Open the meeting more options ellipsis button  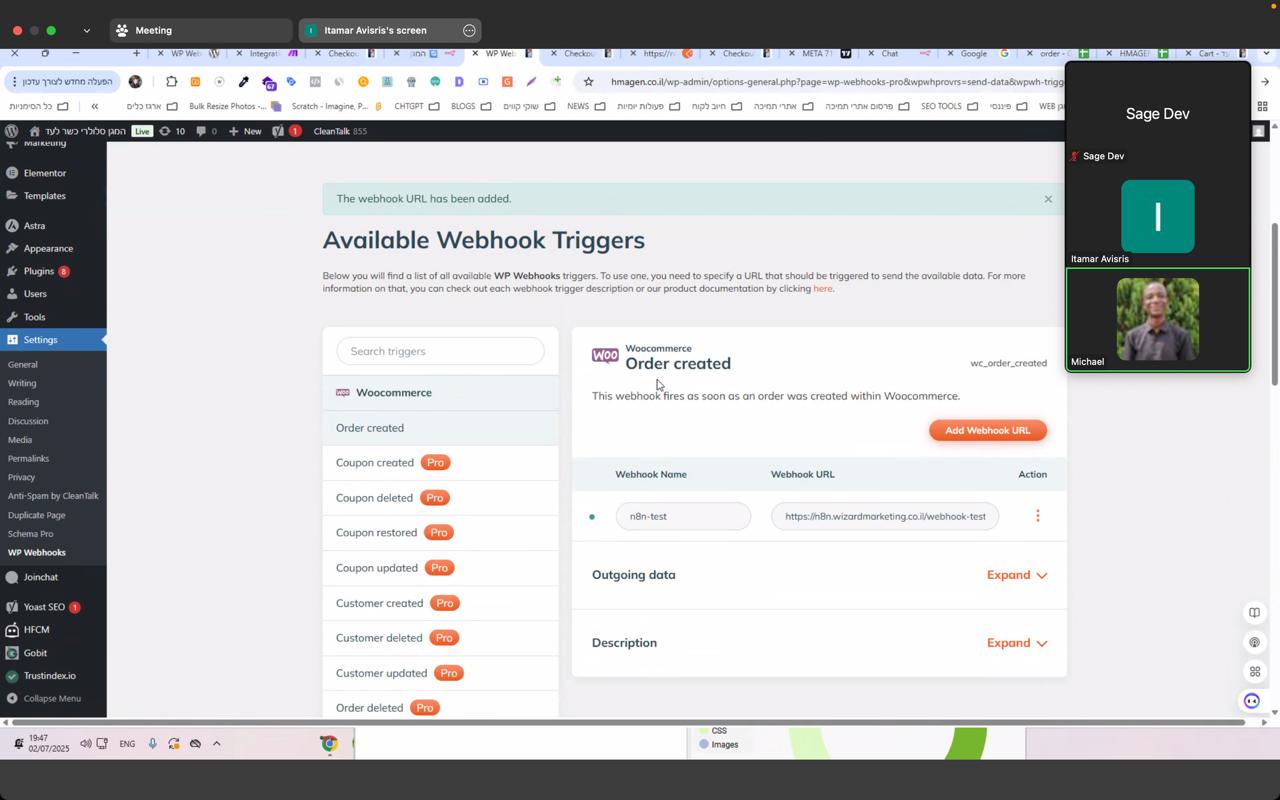tap(469, 30)
